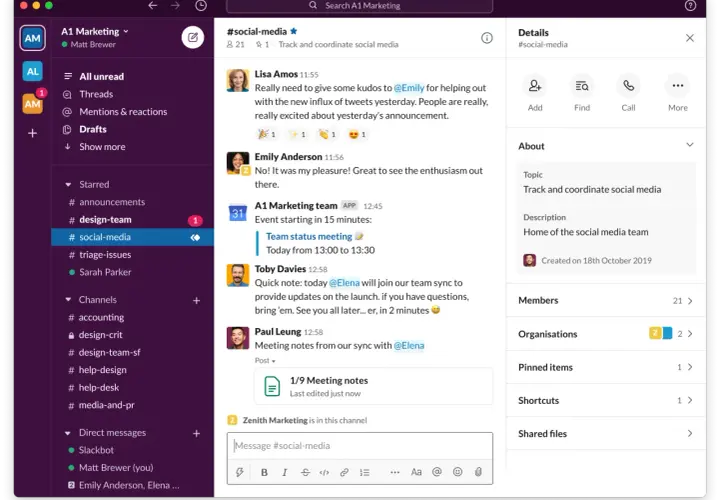Collapse the About section
720x500 pixels.
pos(690,146)
